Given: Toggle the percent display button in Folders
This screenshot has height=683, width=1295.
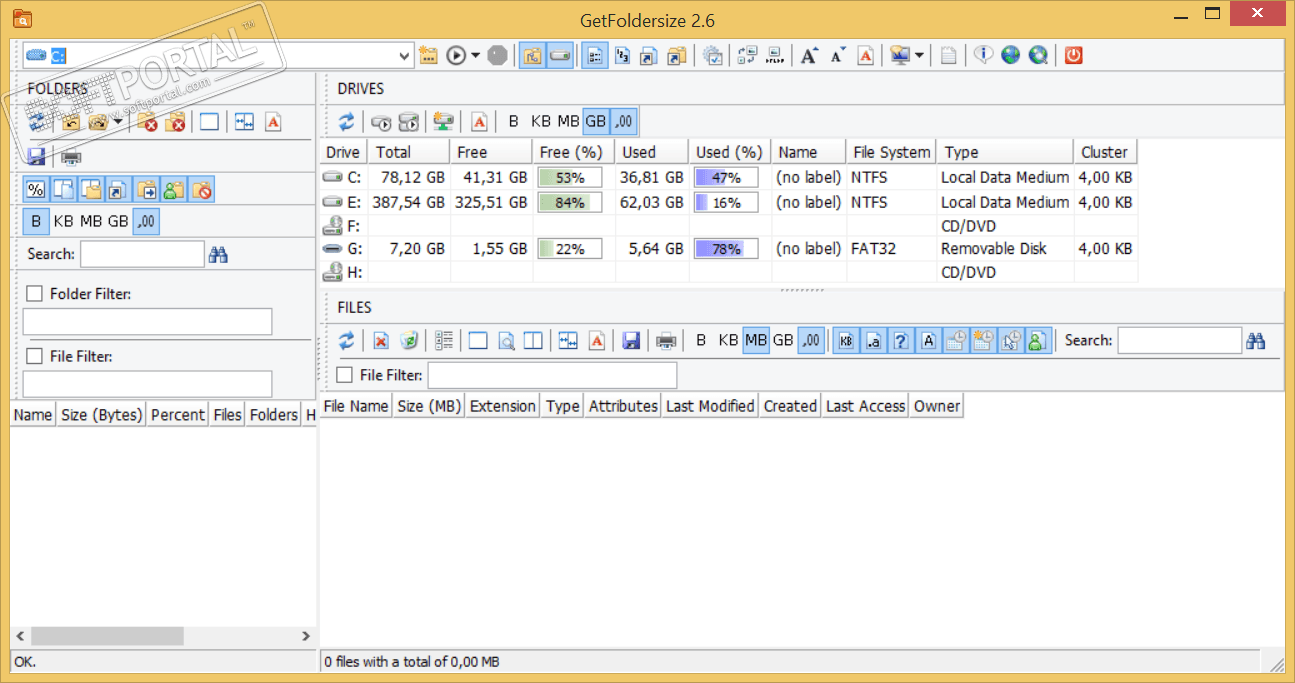Looking at the screenshot, I should (x=36, y=189).
